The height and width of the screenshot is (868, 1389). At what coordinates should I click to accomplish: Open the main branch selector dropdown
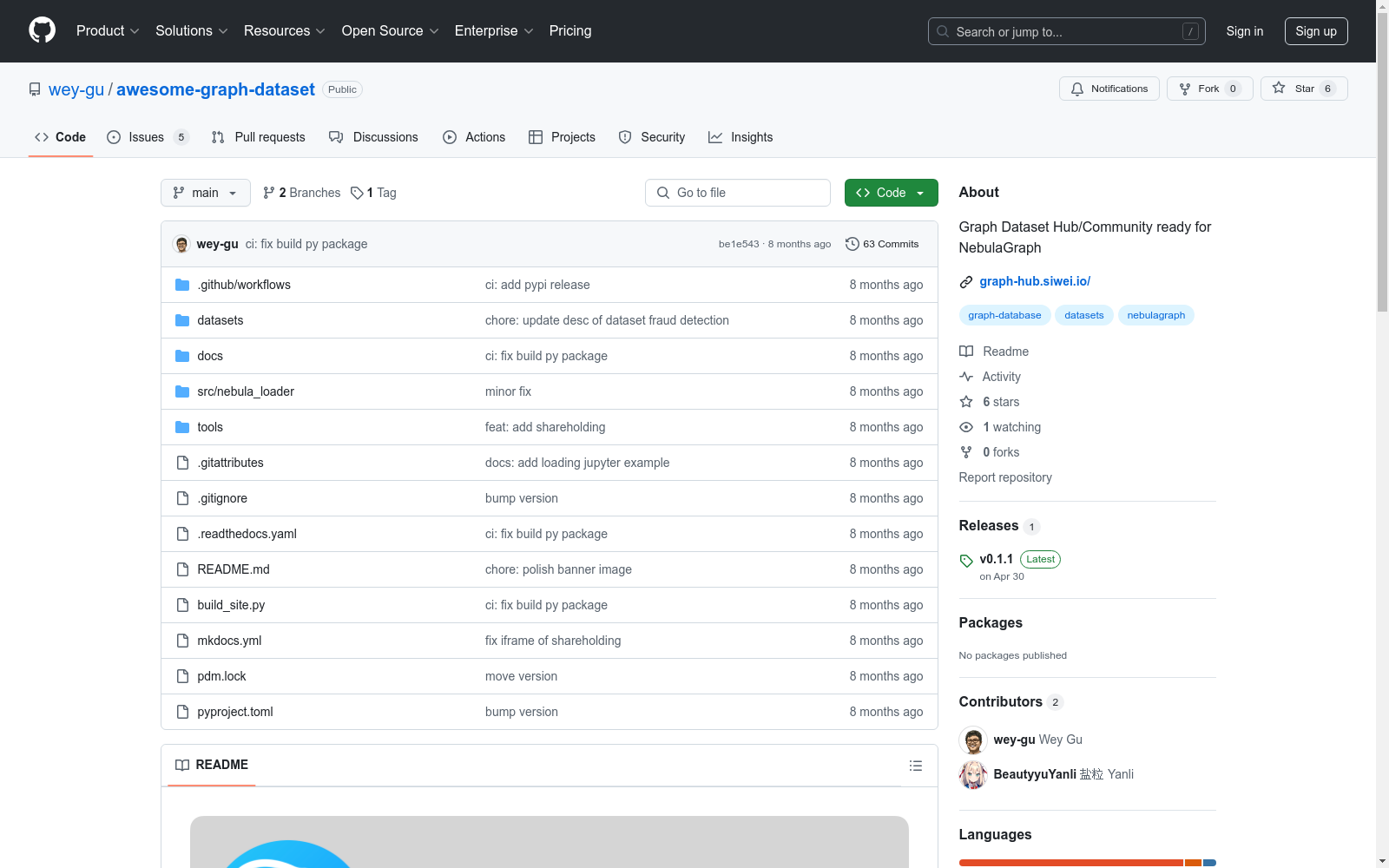[206, 193]
